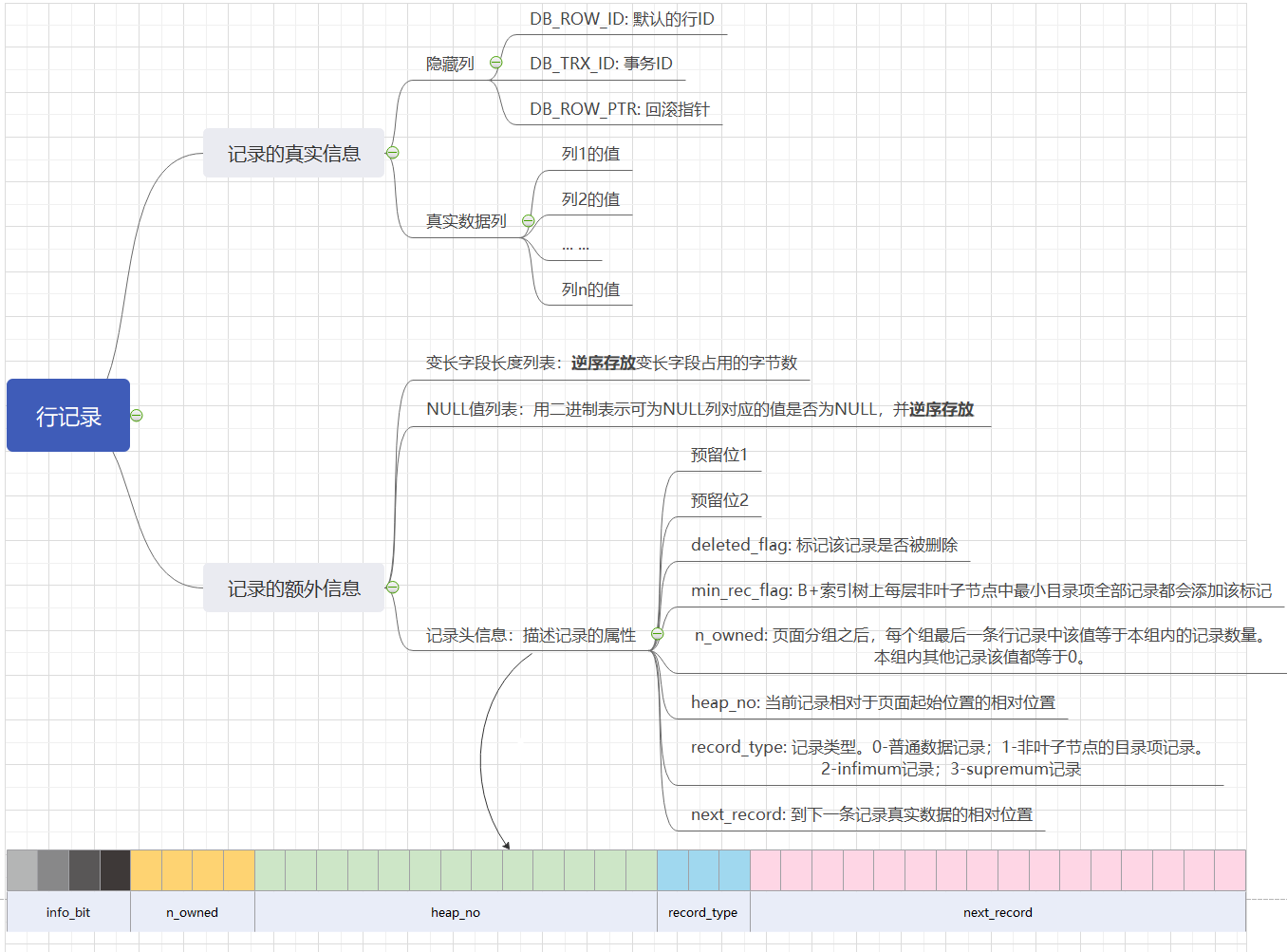1287x952 pixels.
Task: Click the first blue record_type bit cell
Action: [x=673, y=870]
